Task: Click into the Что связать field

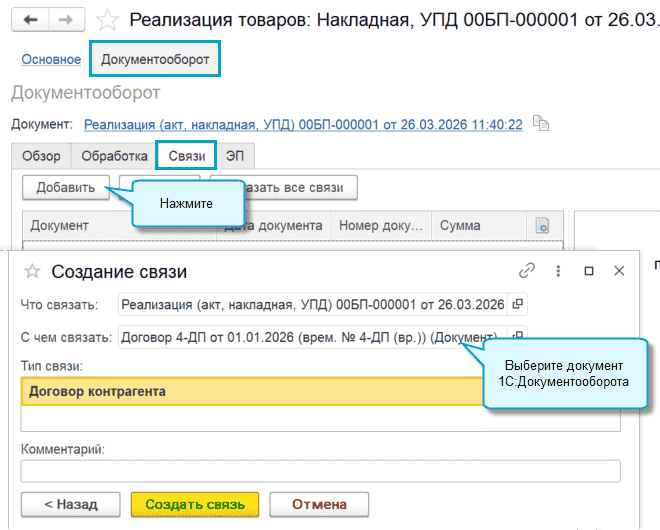Action: pos(313,304)
